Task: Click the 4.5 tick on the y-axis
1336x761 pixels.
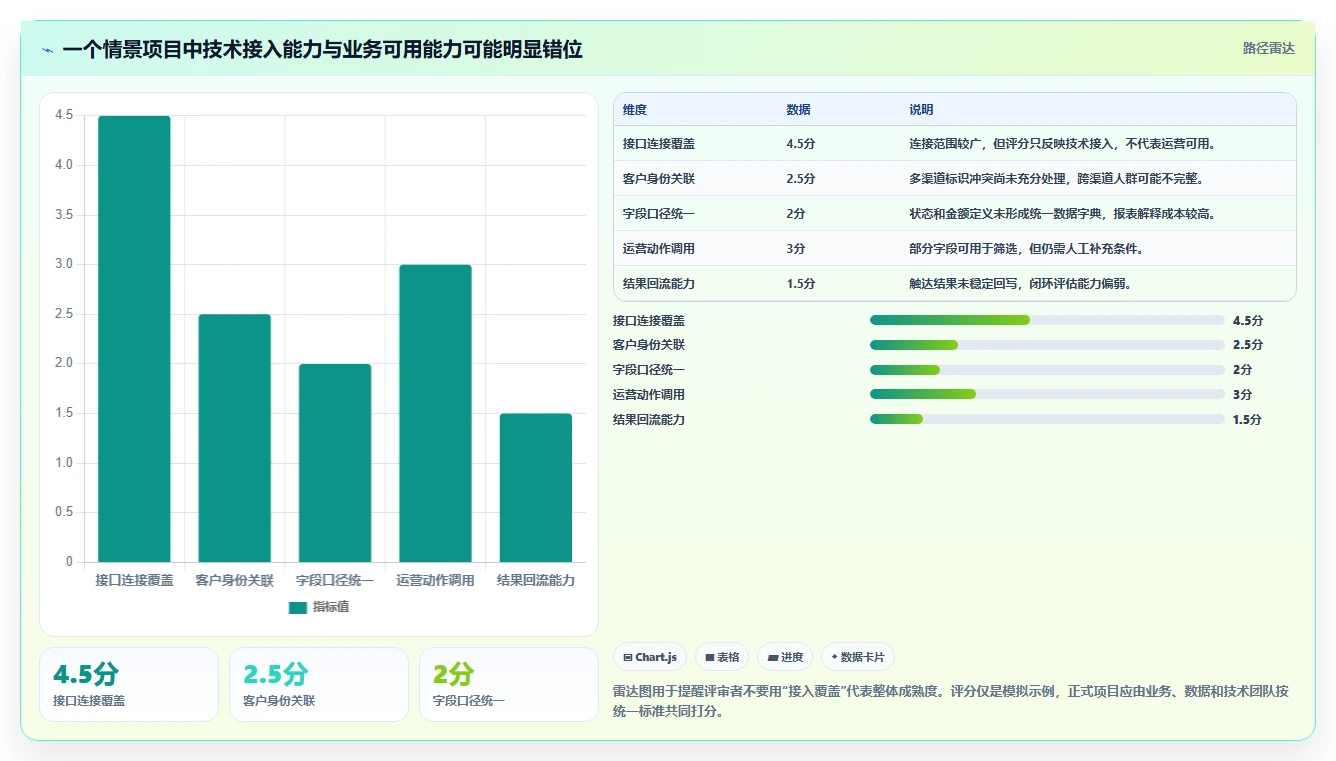Action: pos(64,115)
